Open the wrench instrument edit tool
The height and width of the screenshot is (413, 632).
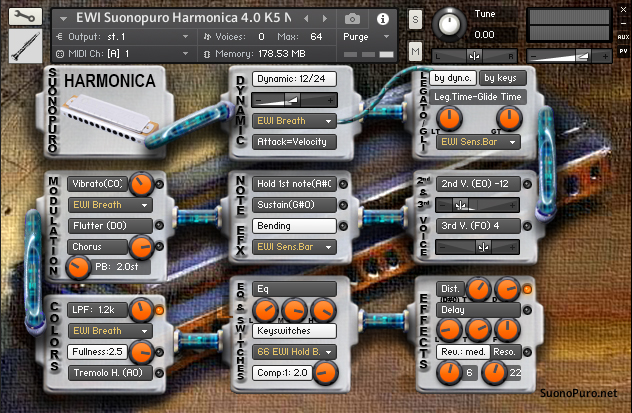(25, 17)
